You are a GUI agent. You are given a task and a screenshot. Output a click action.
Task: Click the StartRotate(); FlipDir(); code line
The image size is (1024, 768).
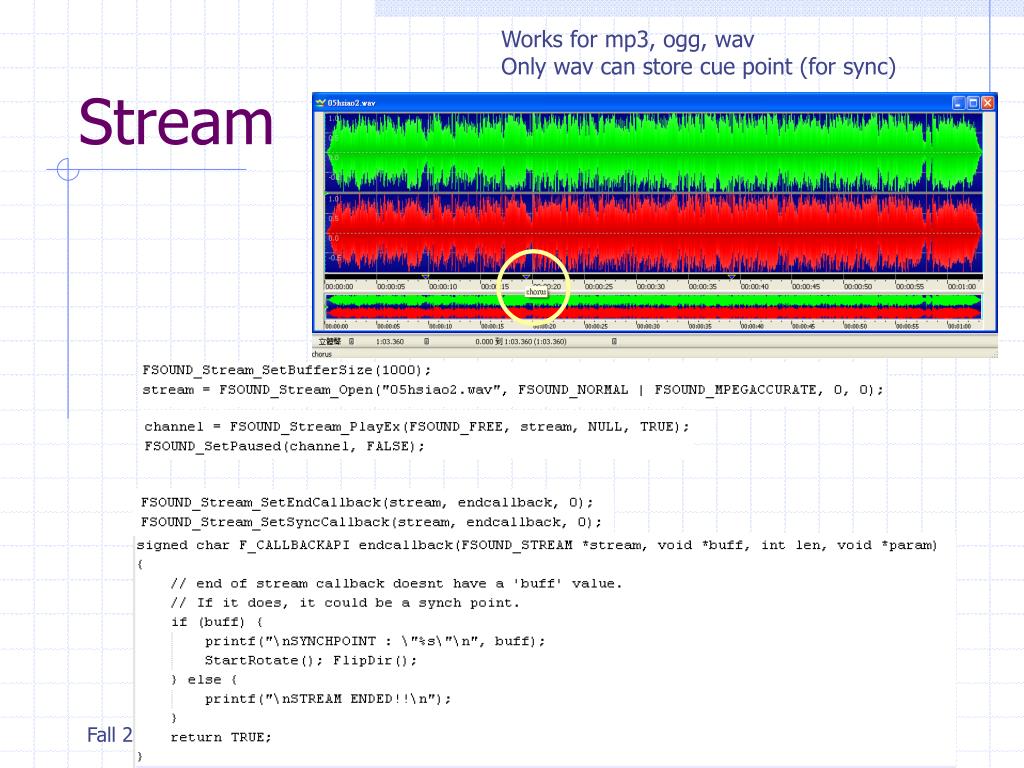[x=311, y=660]
